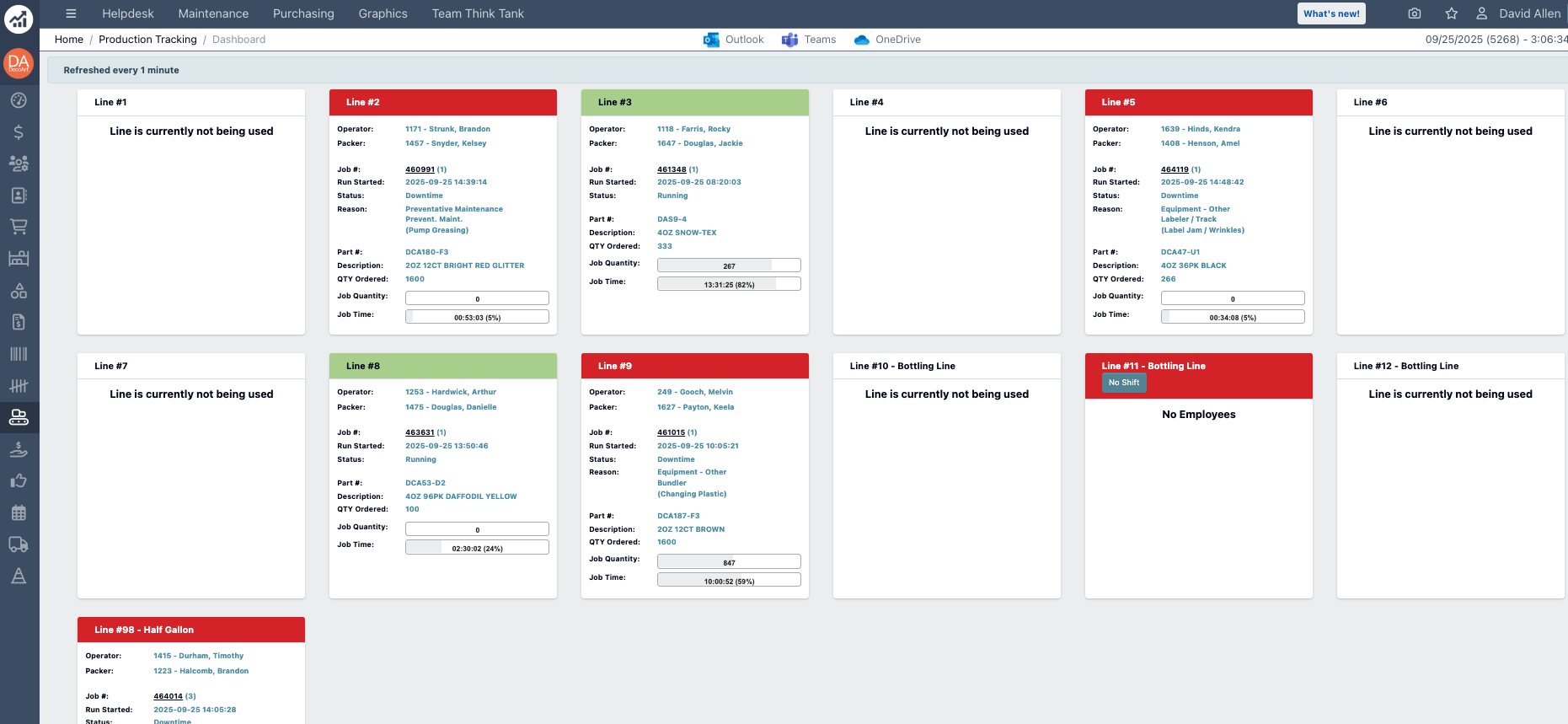The width and height of the screenshot is (1568, 724).
Task: Click the star favorite icon
Action: click(x=1452, y=13)
